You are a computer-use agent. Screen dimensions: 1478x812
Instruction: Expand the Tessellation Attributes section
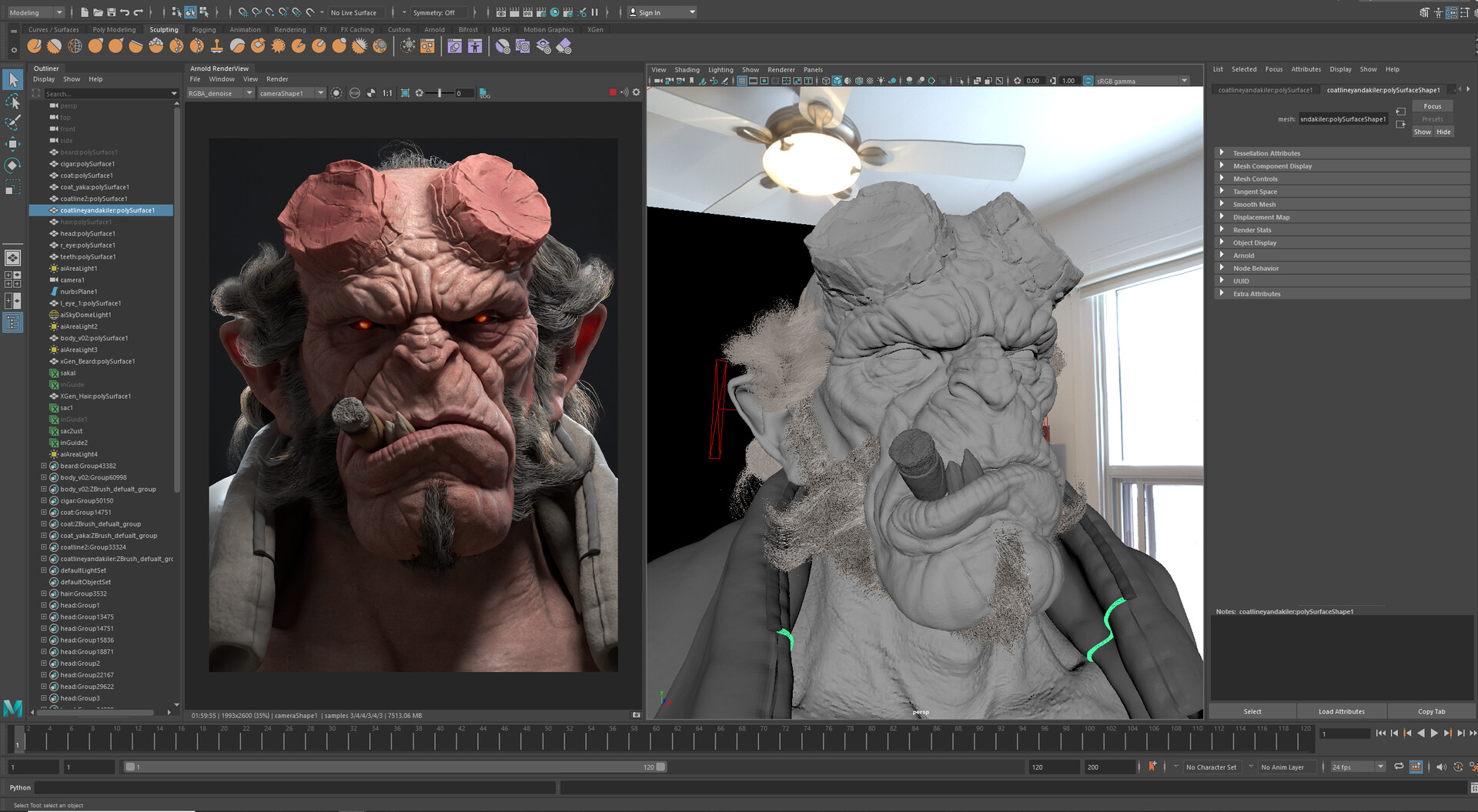(x=1222, y=153)
